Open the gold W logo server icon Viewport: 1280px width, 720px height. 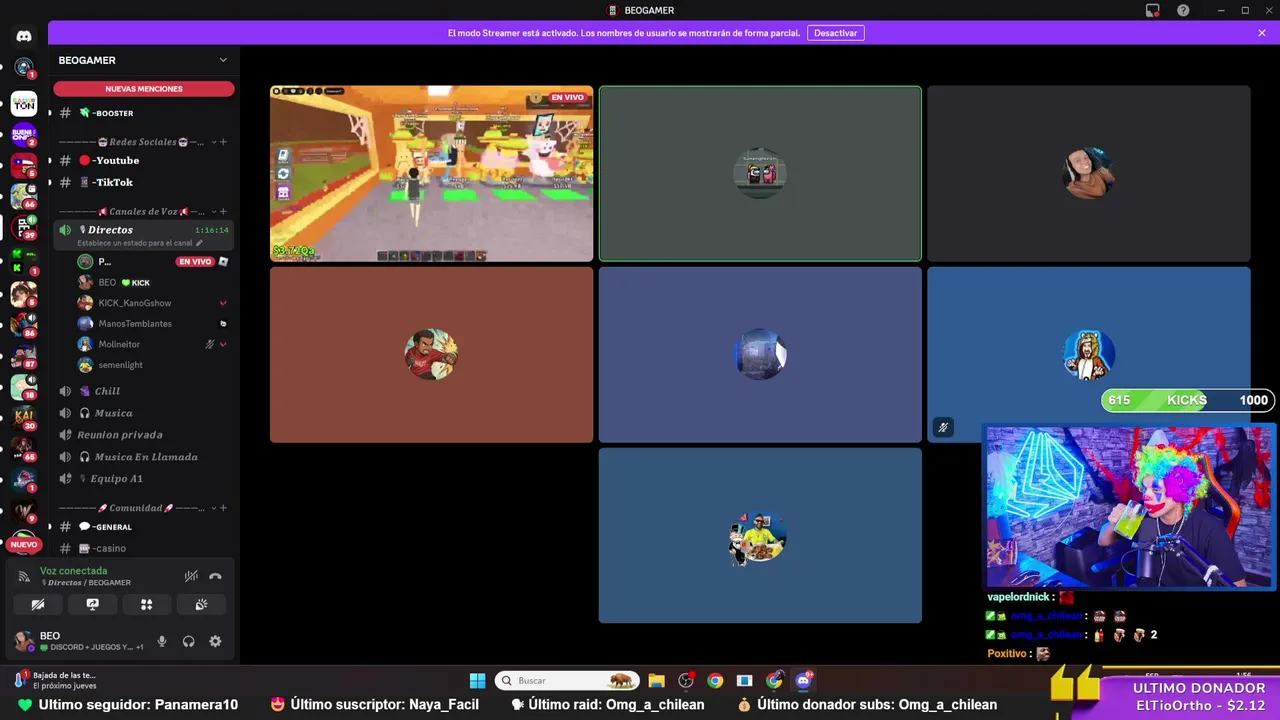point(24,510)
